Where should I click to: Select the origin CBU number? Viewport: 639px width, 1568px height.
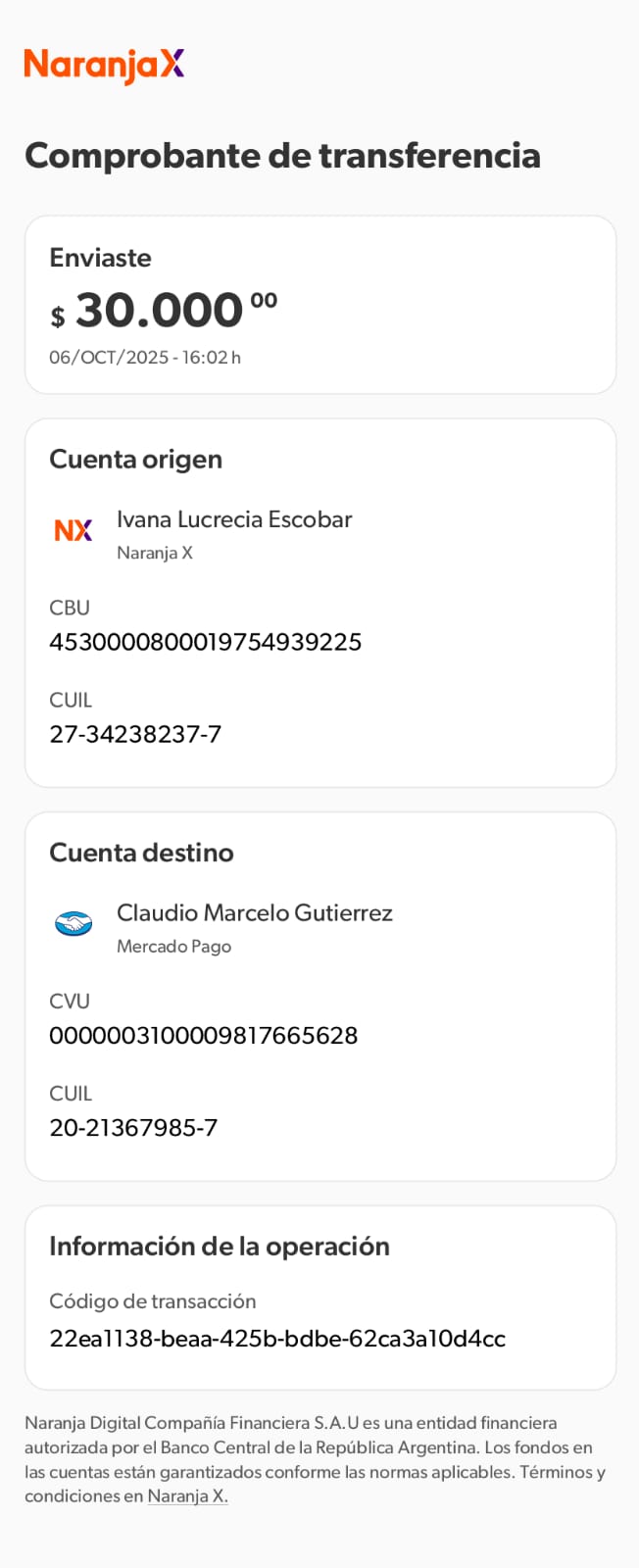coord(205,642)
